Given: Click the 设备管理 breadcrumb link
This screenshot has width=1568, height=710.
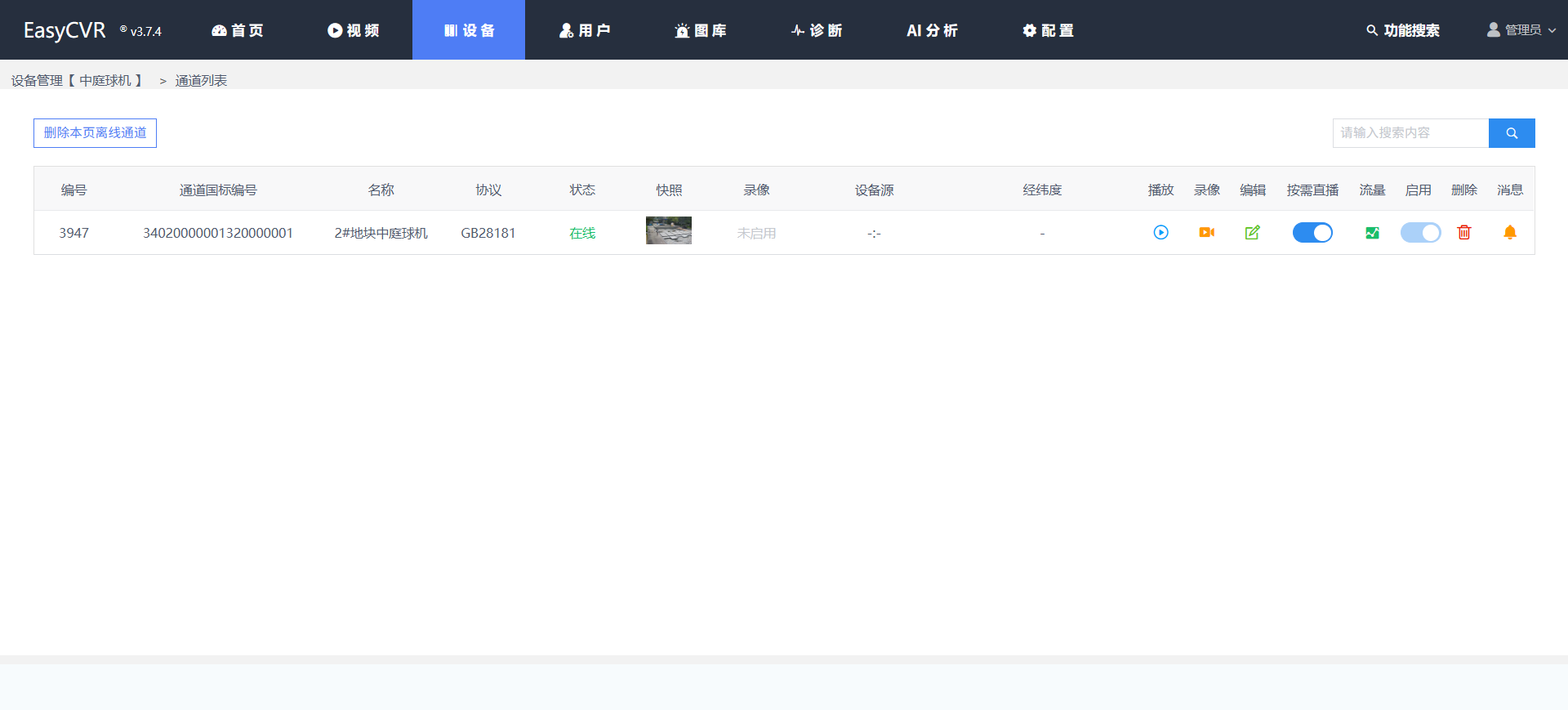Looking at the screenshot, I should click(37, 80).
